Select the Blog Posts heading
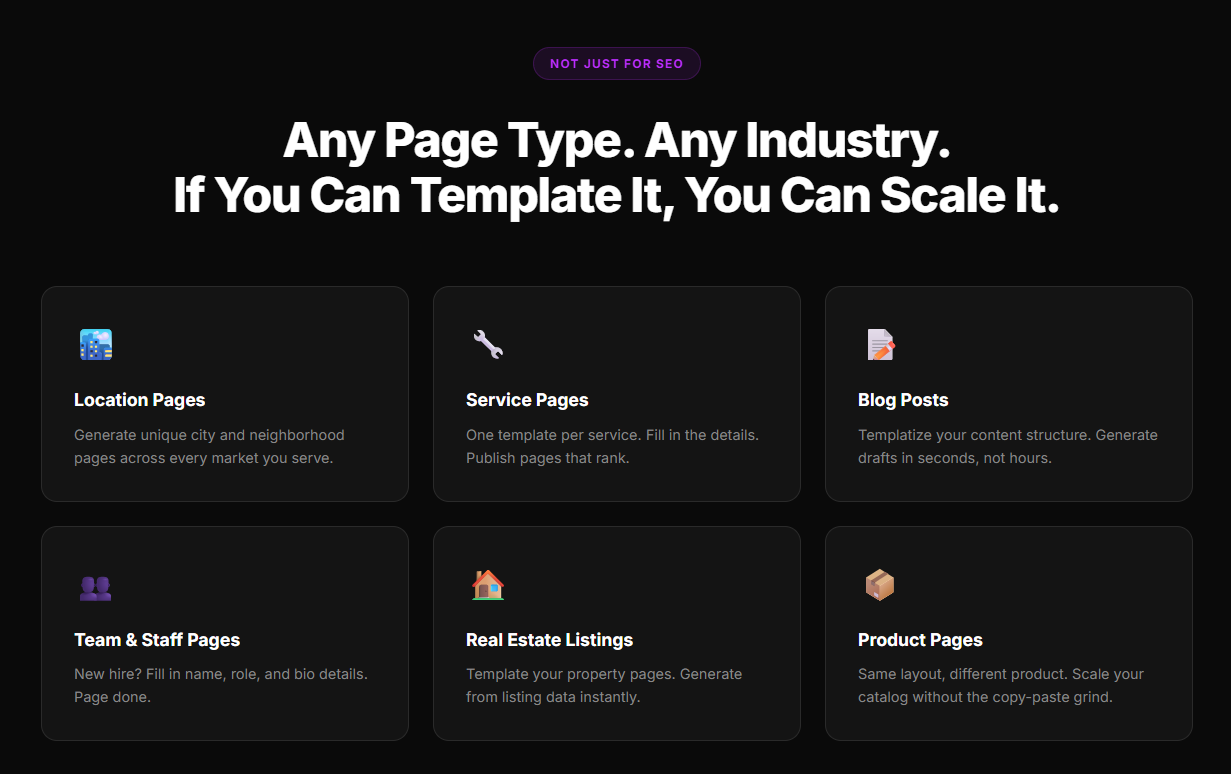Image resolution: width=1231 pixels, height=774 pixels. pos(903,400)
